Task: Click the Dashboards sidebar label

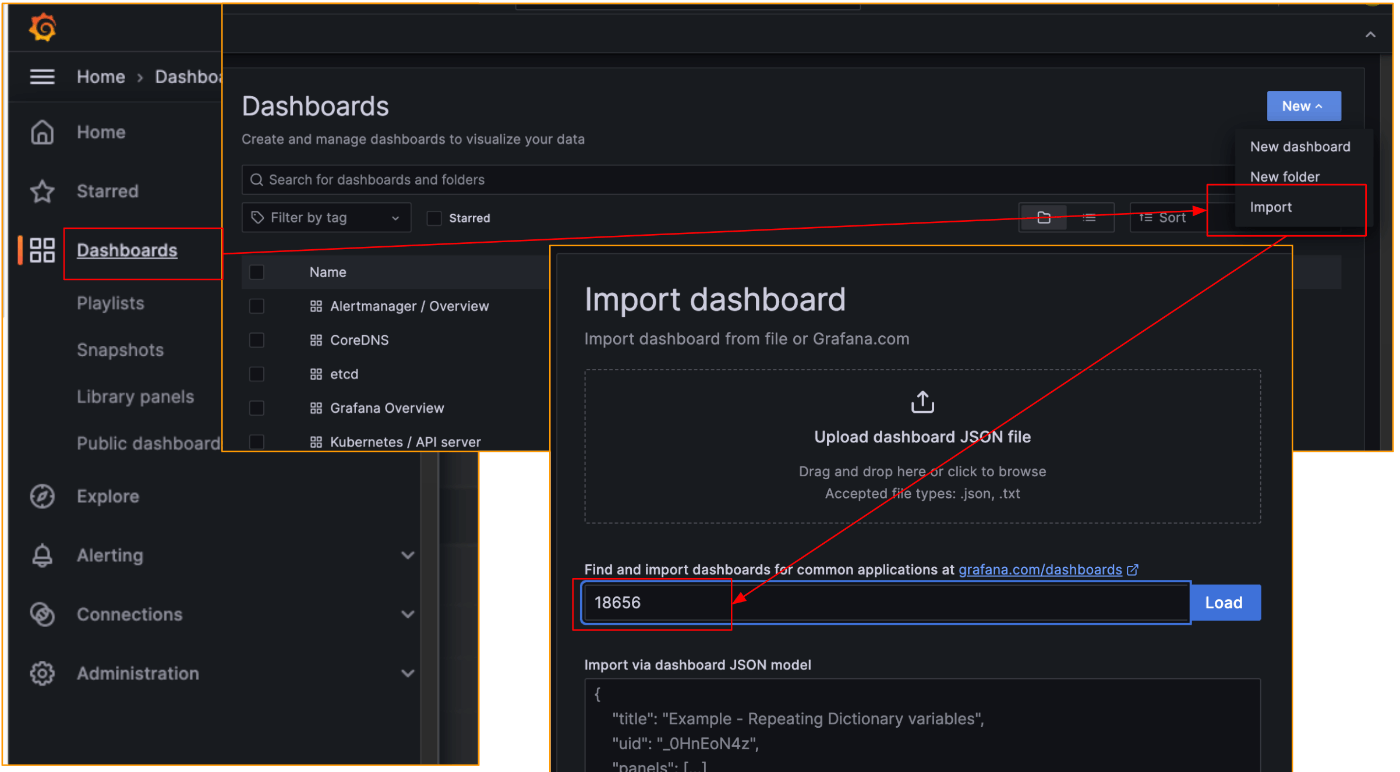Action: (127, 250)
